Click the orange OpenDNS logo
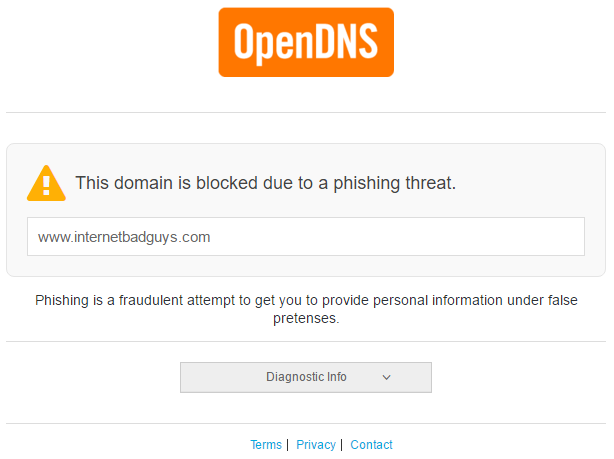The height and width of the screenshot is (459, 614). 306,42
